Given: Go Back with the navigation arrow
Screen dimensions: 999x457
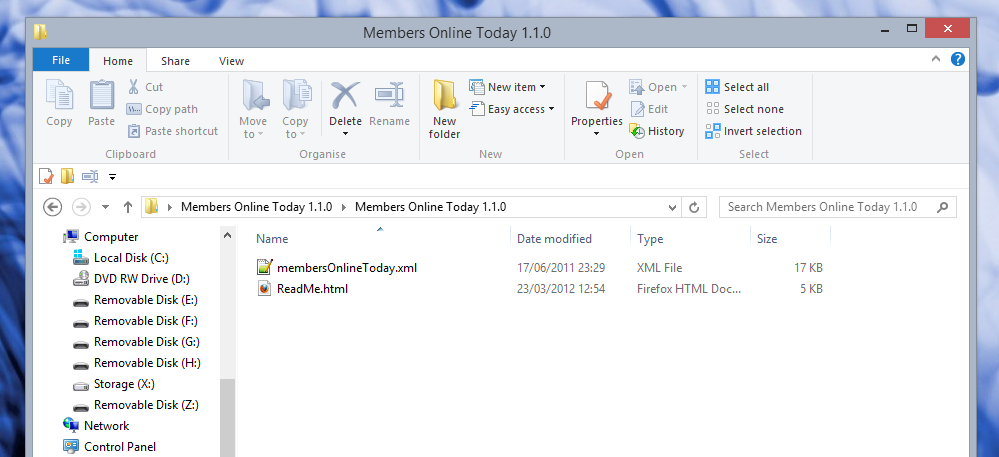Looking at the screenshot, I should tap(52, 207).
